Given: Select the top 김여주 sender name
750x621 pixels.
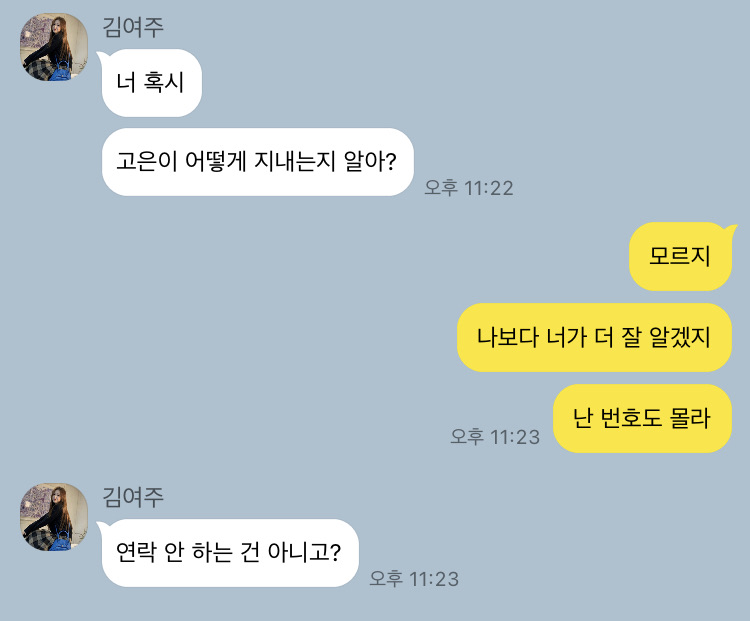Looking at the screenshot, I should [133, 27].
